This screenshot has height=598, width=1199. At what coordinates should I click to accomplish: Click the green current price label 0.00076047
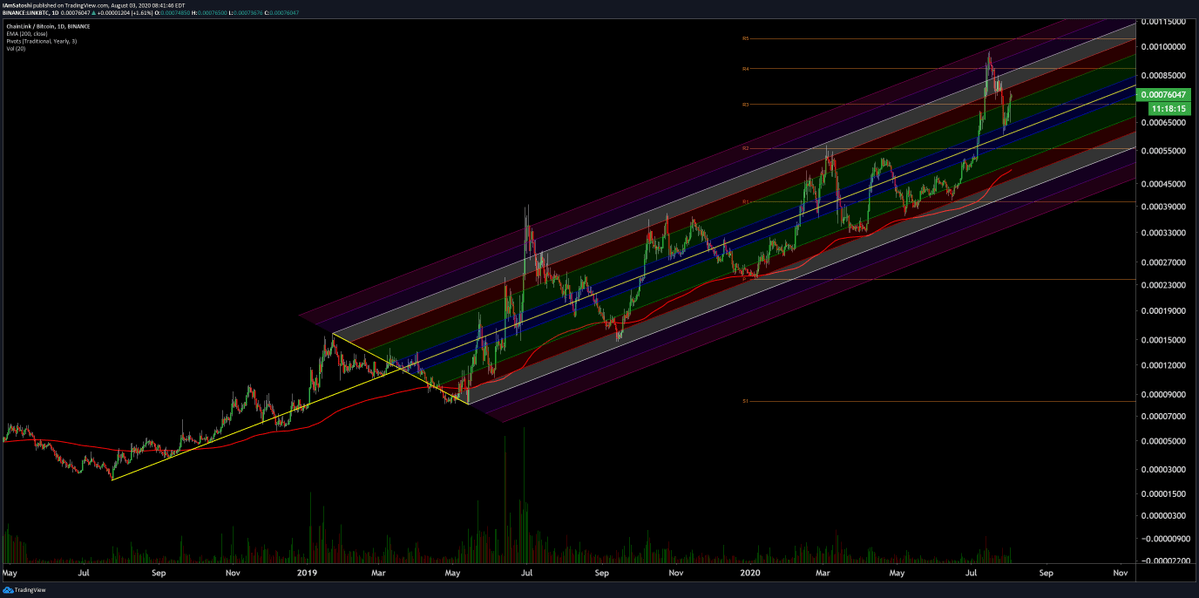pyautogui.click(x=1167, y=94)
